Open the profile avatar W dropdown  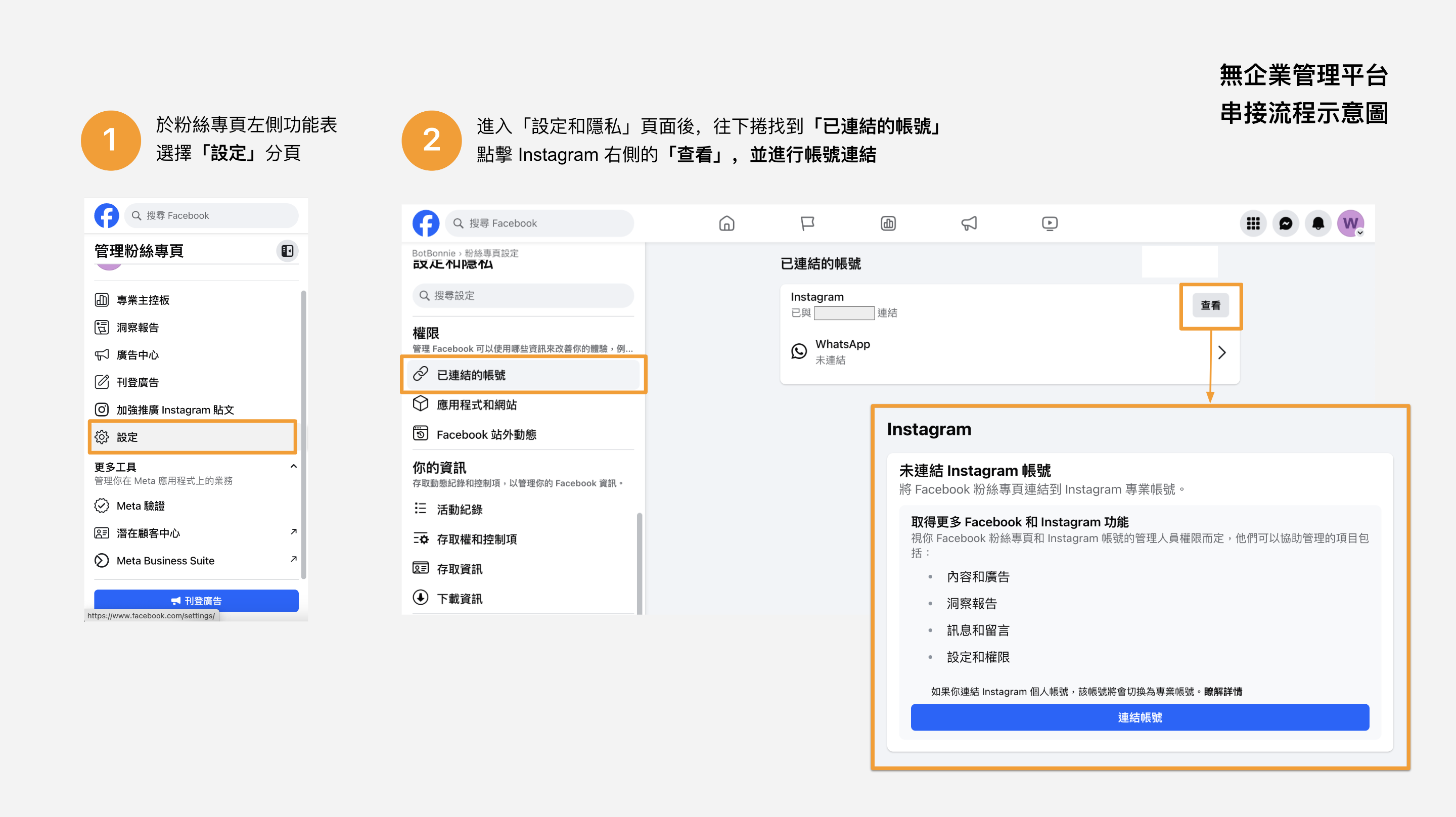1350,224
